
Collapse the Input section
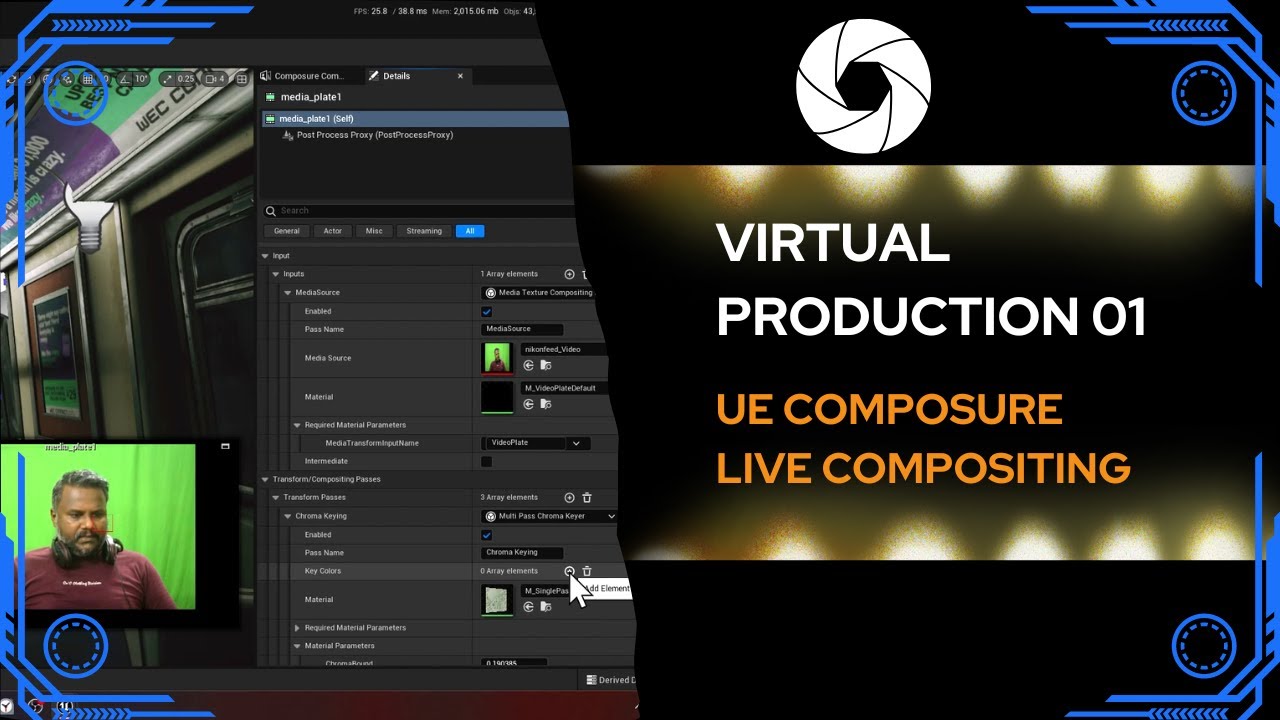(x=266, y=256)
